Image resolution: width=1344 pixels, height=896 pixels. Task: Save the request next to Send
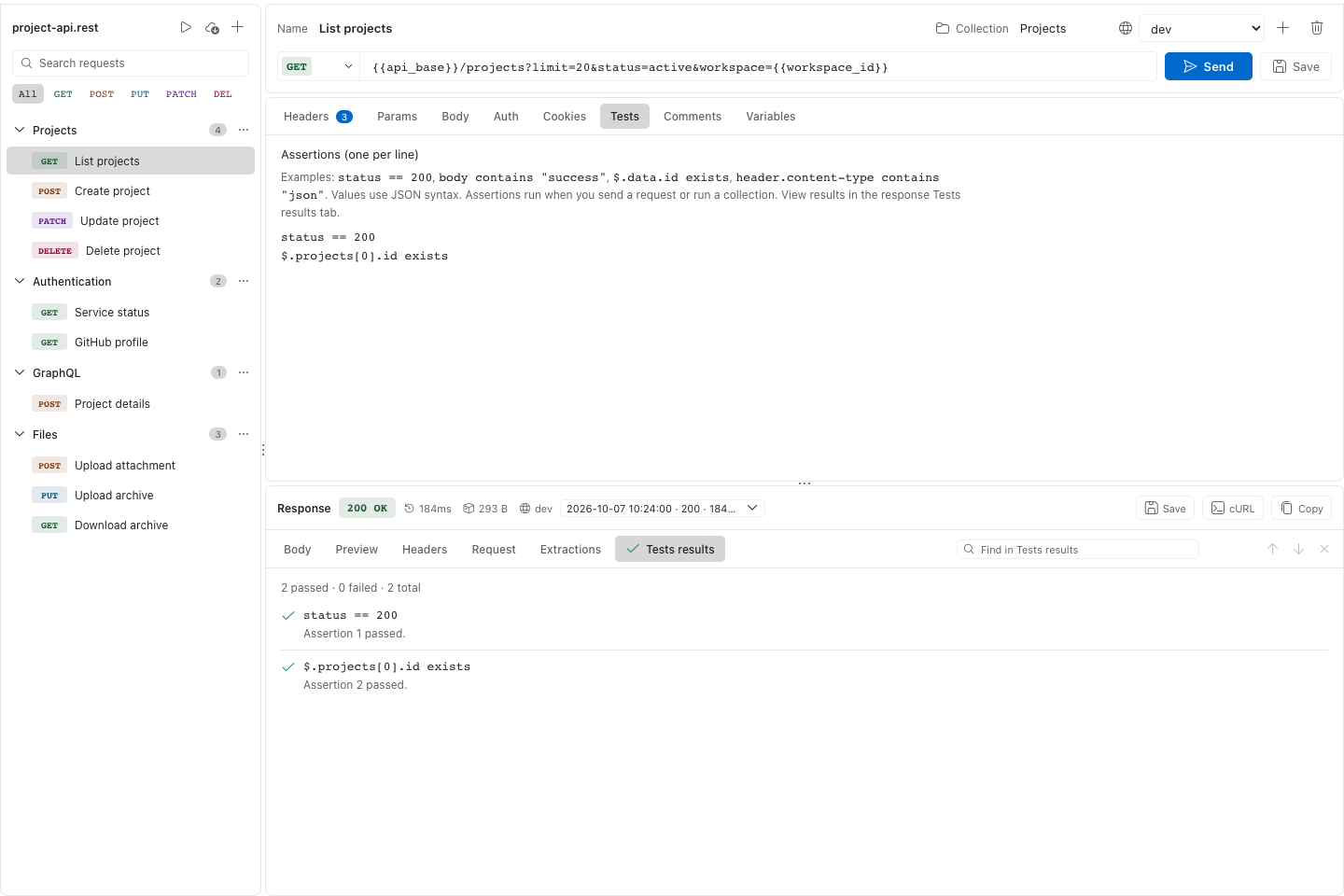tap(1295, 66)
